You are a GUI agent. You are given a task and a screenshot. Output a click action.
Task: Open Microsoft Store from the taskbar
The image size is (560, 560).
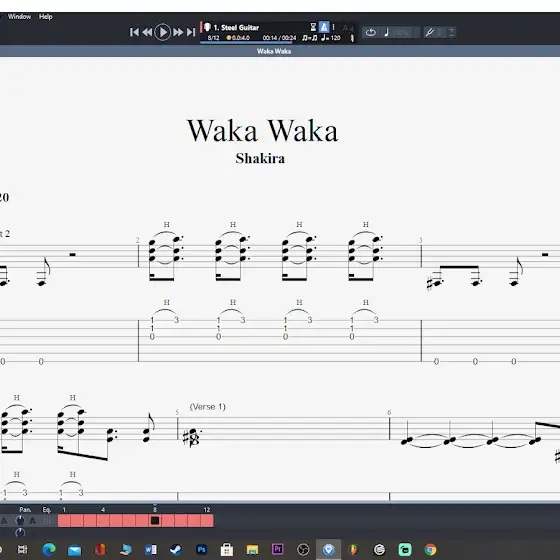pyautogui.click(x=227, y=549)
